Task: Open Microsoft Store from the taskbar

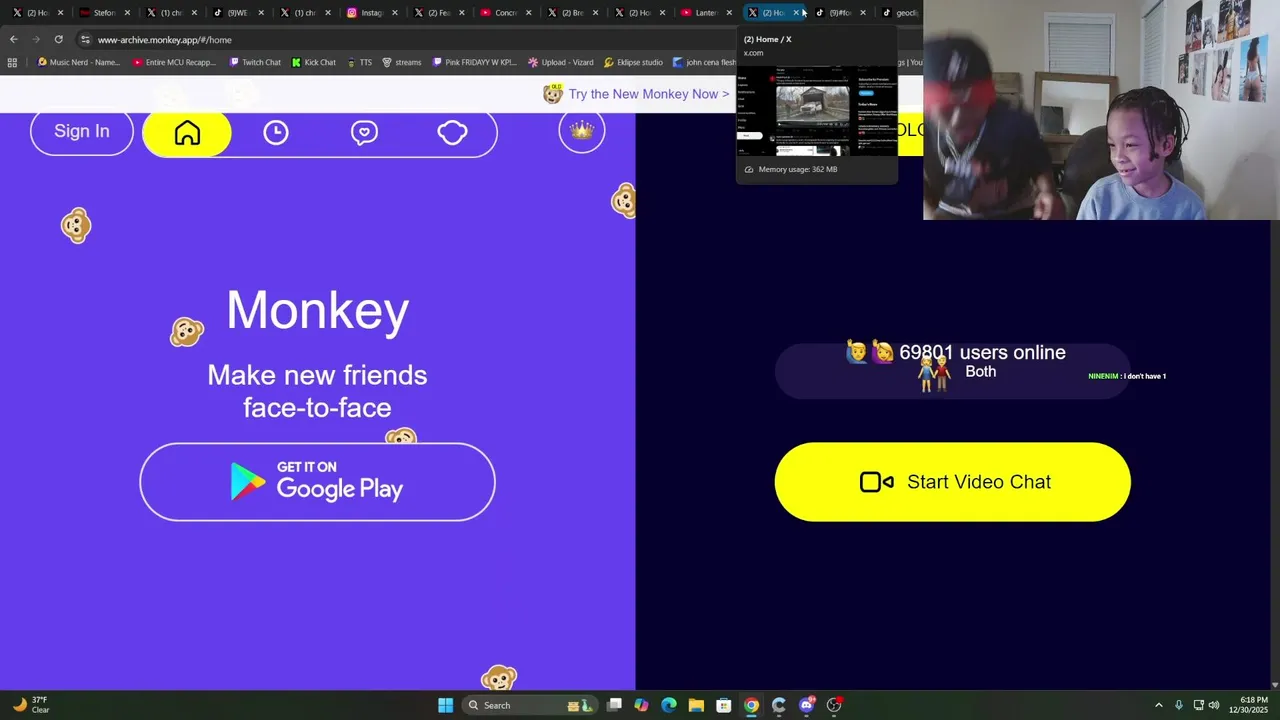Action: coord(724,705)
